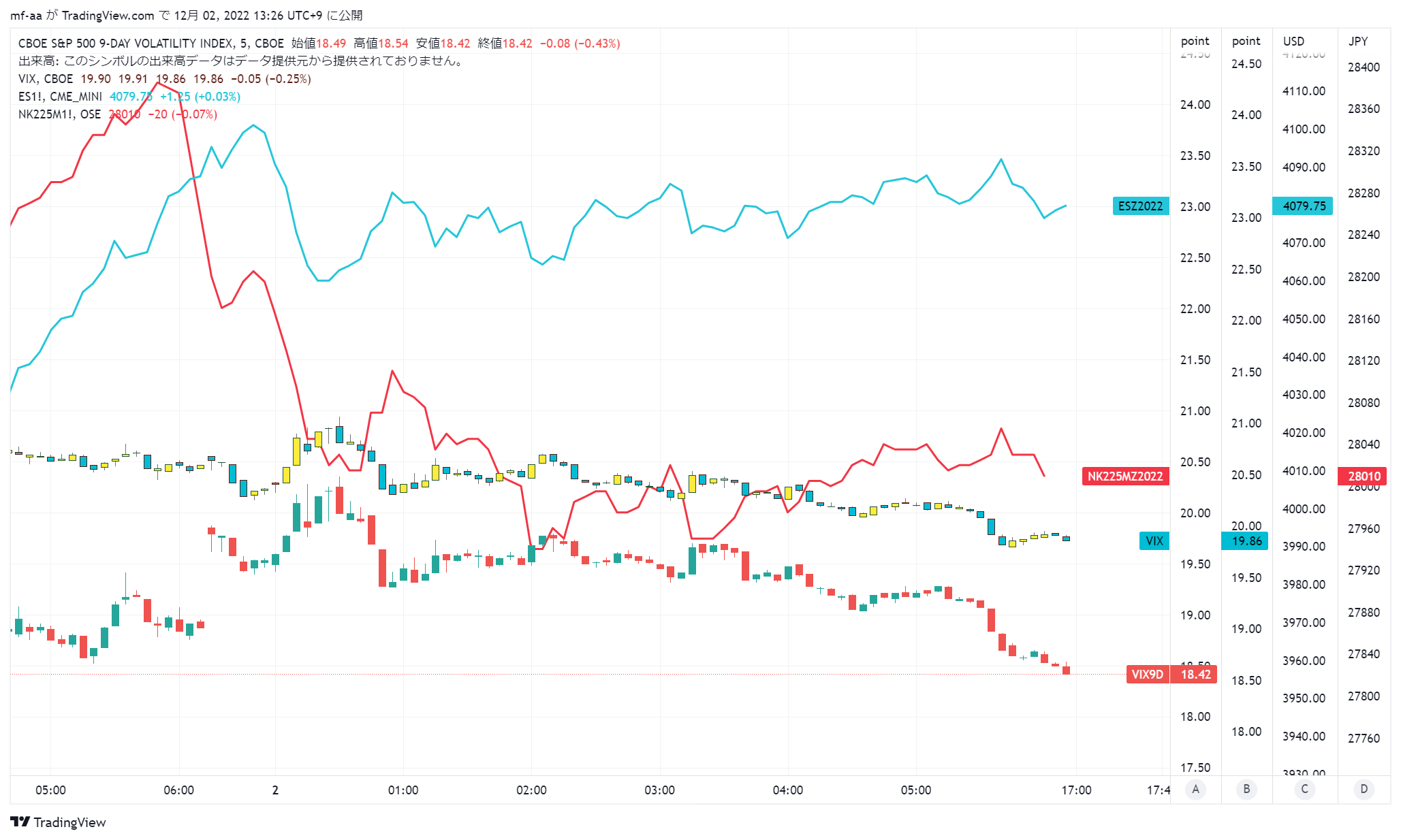
Task: Click the 28010 red price tag
Action: pyautogui.click(x=1364, y=476)
